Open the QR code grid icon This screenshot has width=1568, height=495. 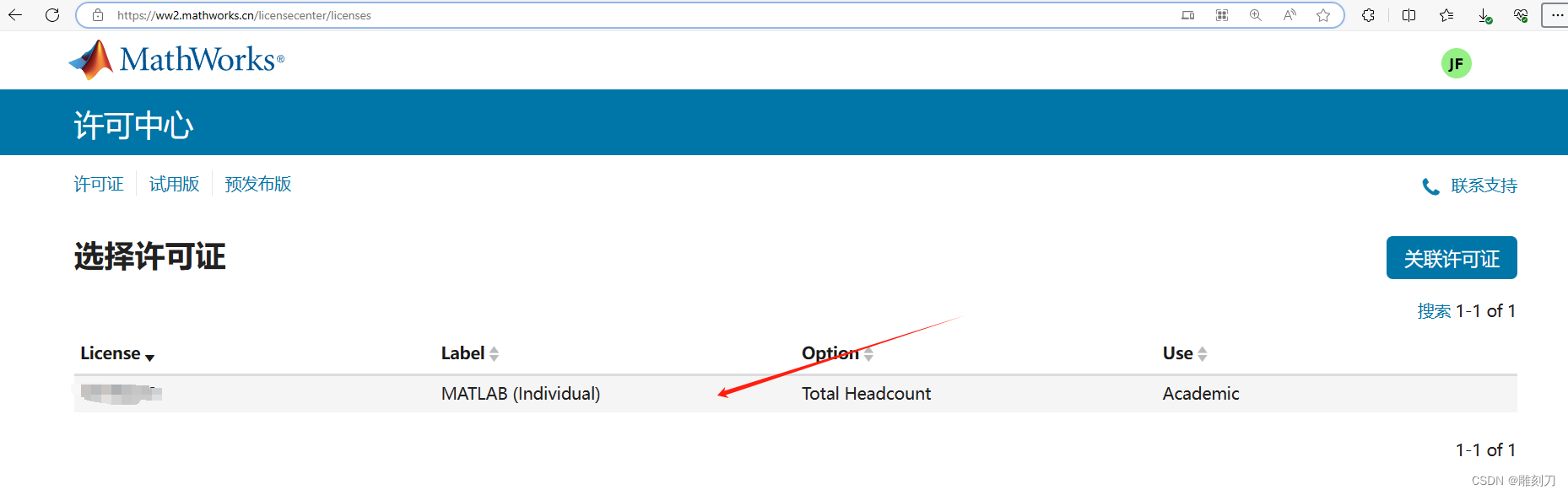click(1222, 15)
